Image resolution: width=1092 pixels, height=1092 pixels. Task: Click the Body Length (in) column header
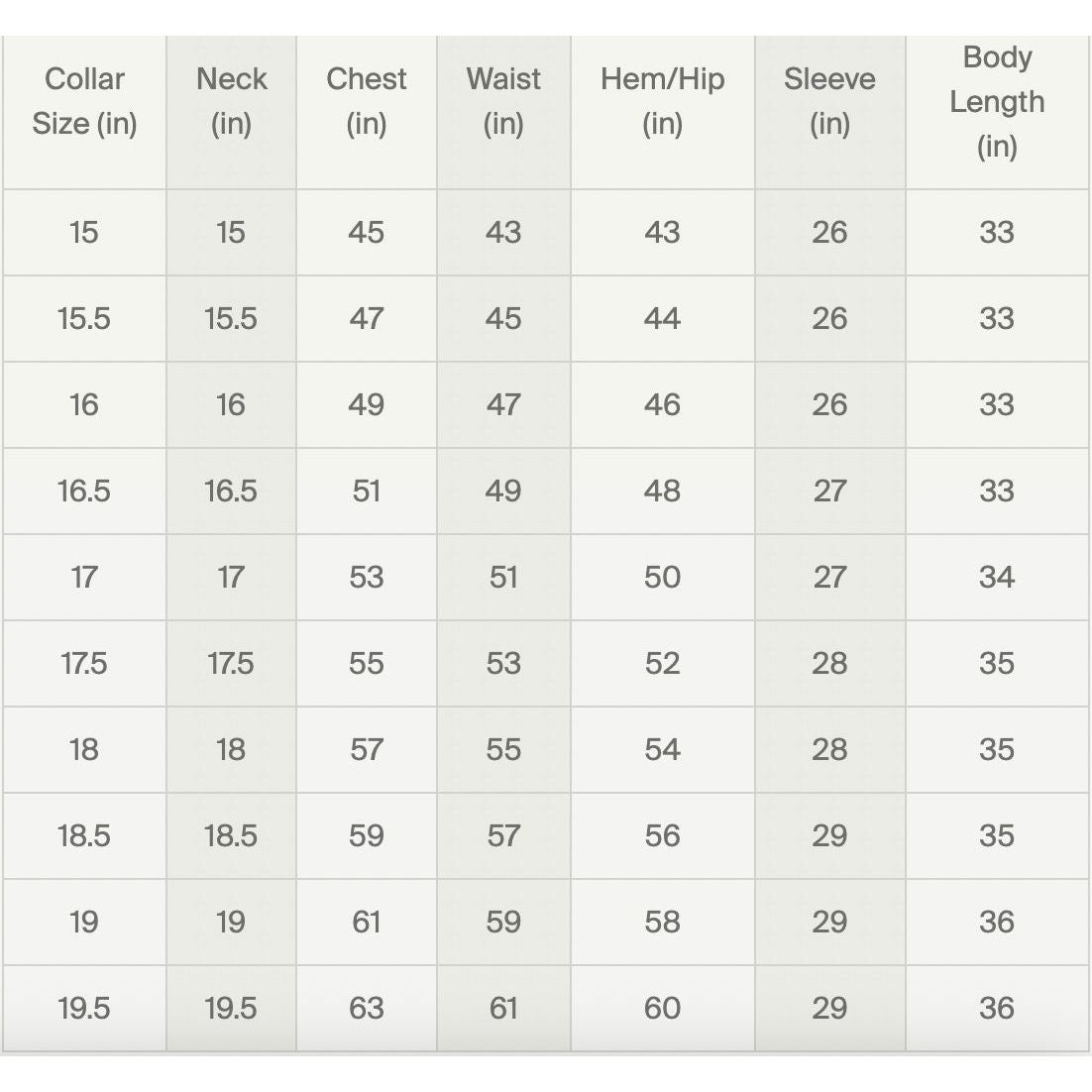click(x=997, y=101)
